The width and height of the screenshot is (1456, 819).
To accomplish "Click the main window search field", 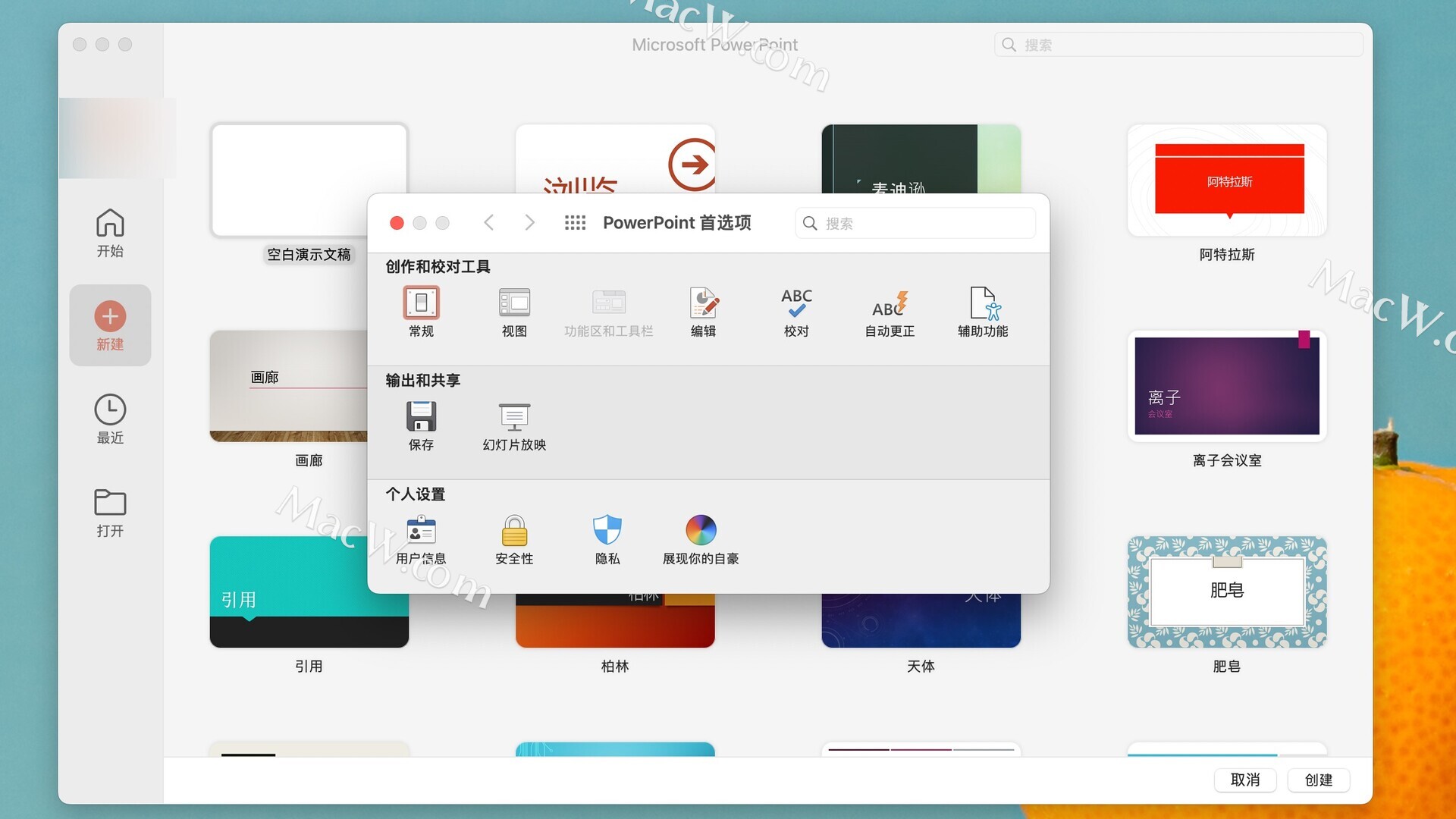I will (1178, 45).
